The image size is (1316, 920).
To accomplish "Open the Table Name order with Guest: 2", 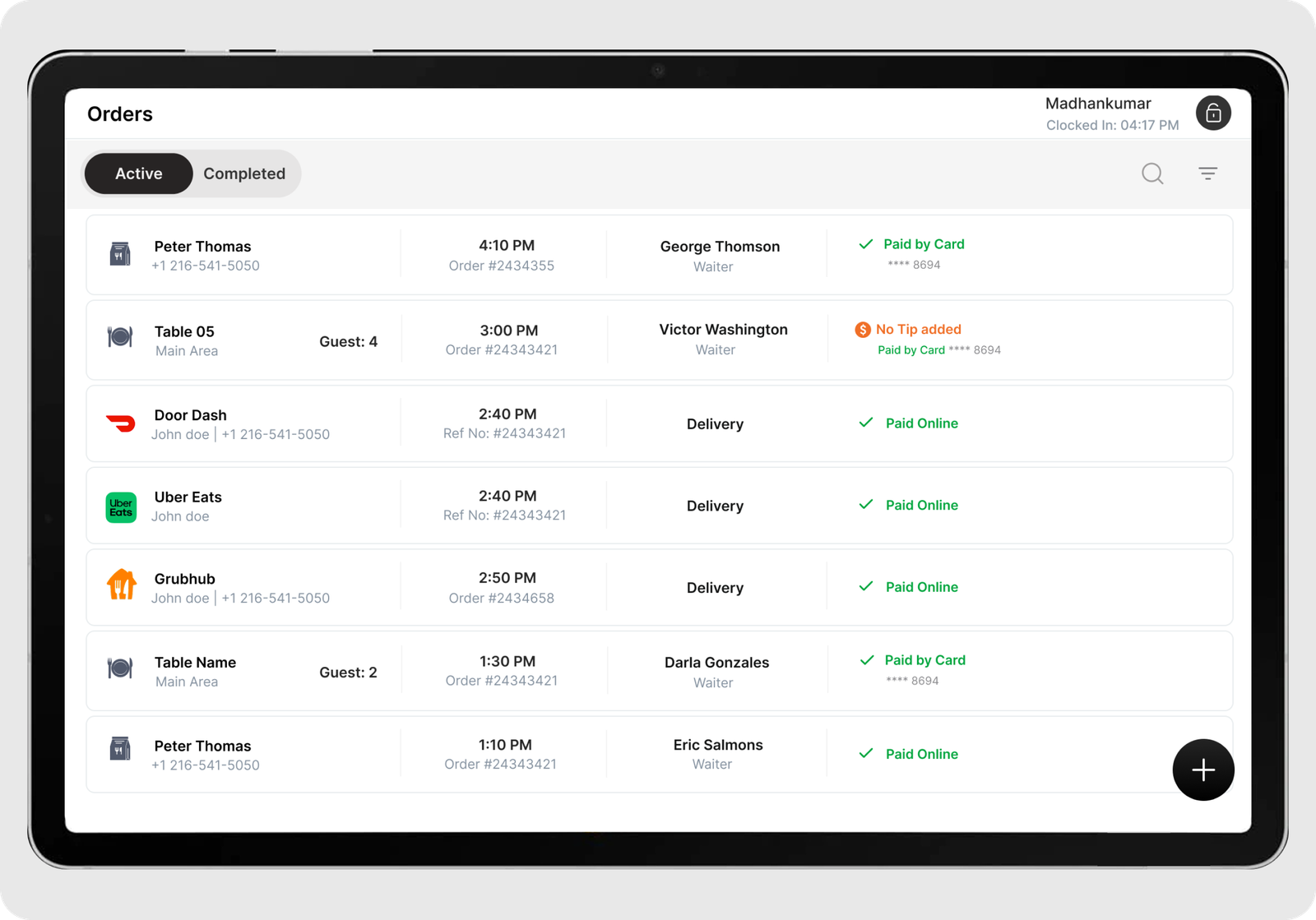I will click(x=195, y=663).
